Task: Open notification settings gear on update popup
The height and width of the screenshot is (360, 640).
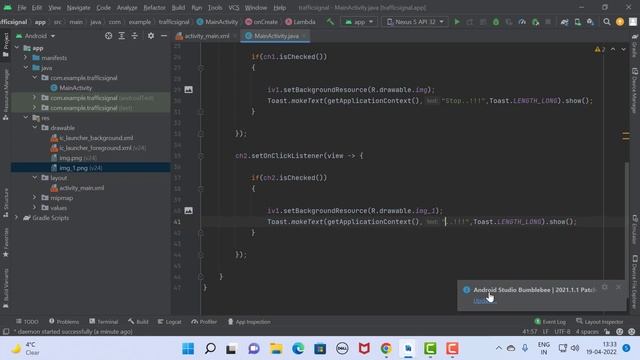Action: [x=605, y=287]
